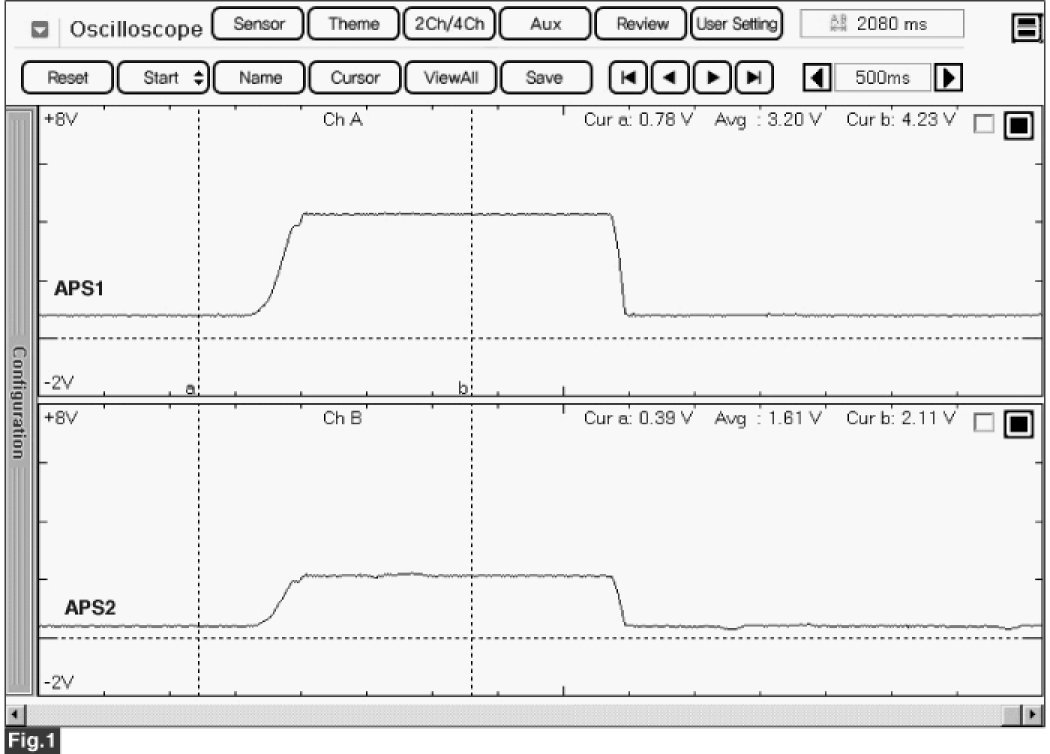The image size is (1050, 754).
Task: Decrease the 500ms time base
Action: coord(819,77)
